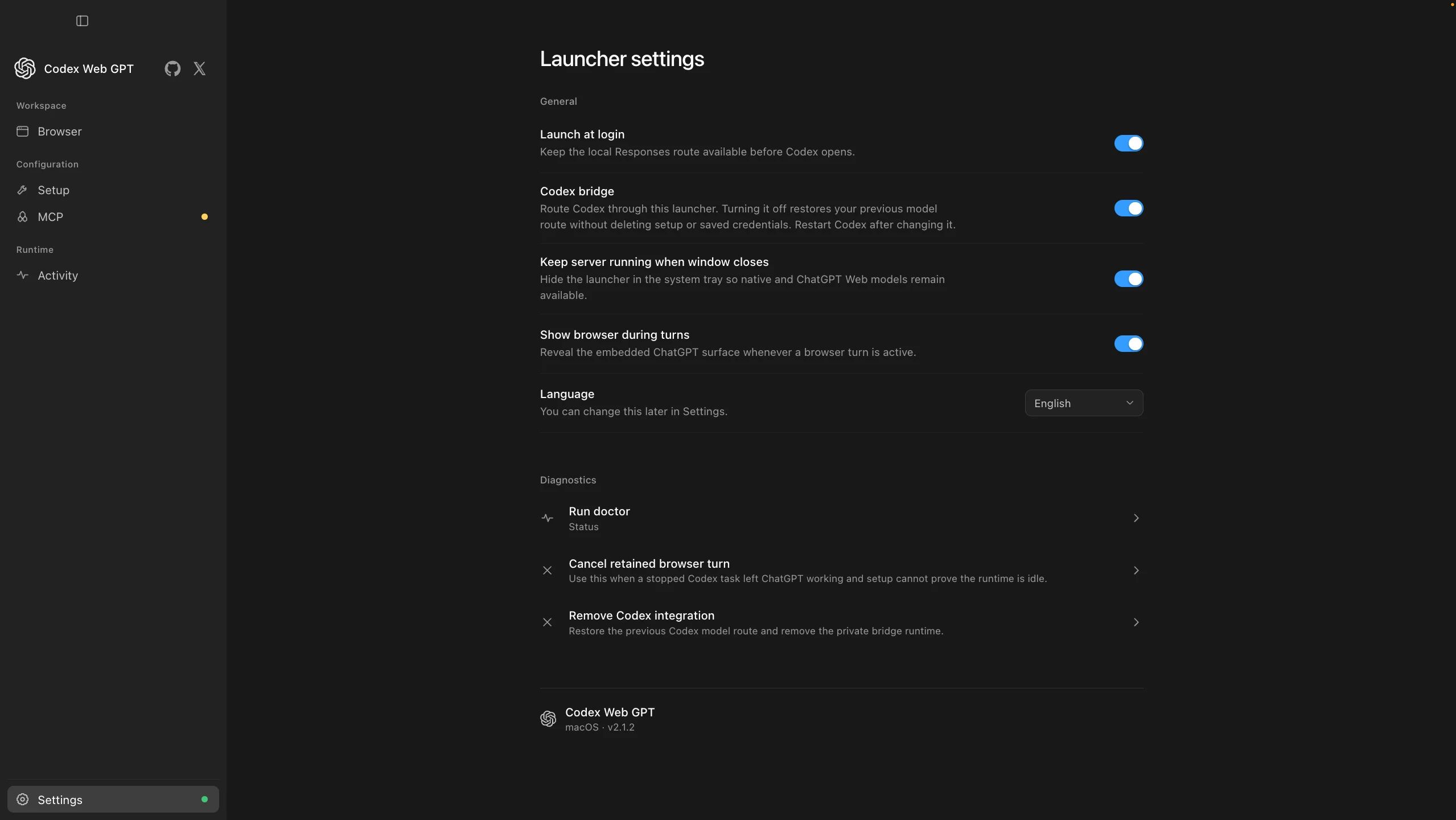The width and height of the screenshot is (1456, 820).
Task: Open the Language dropdown set to English
Action: tap(1084, 403)
